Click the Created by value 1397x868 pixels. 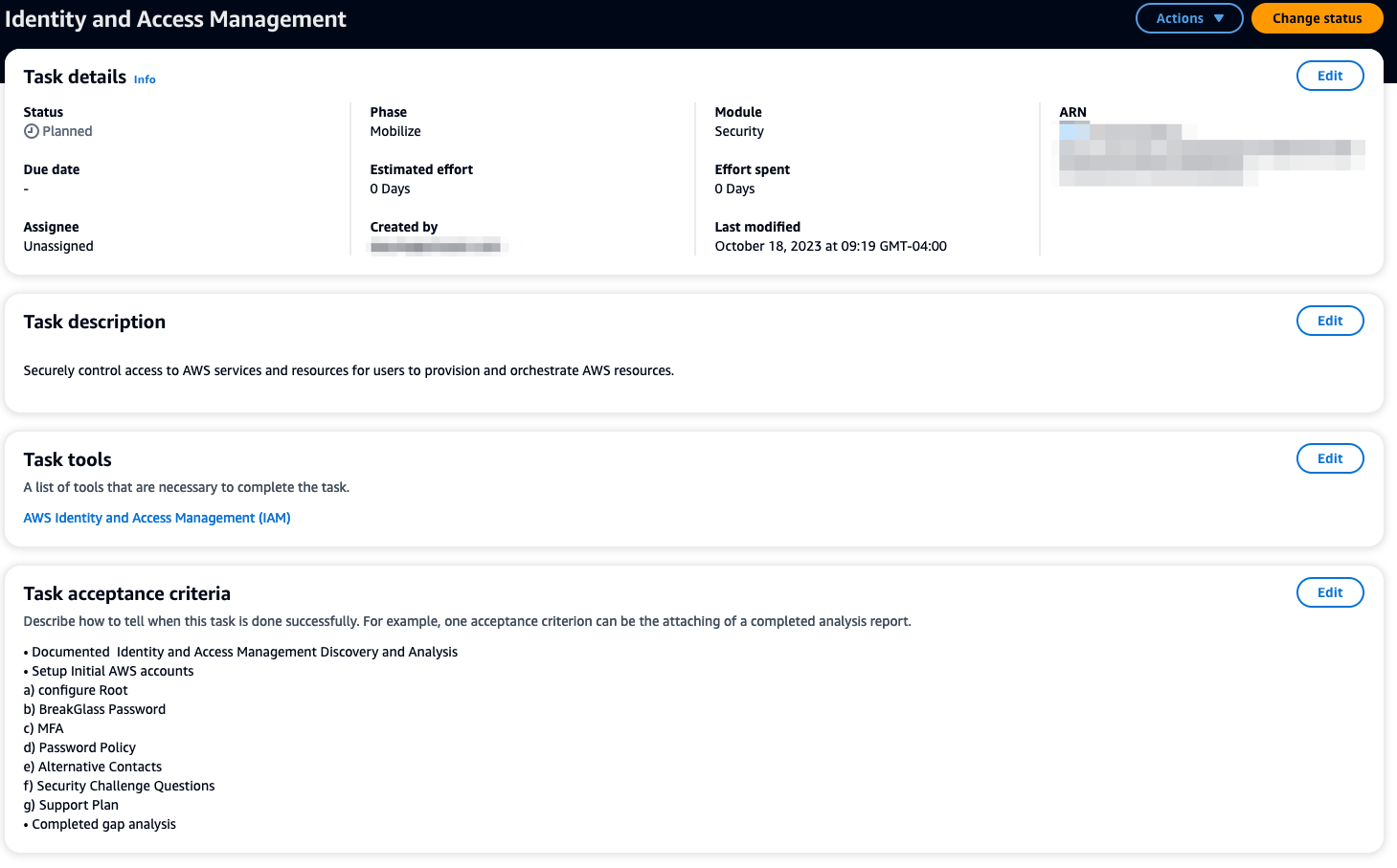[x=436, y=246]
